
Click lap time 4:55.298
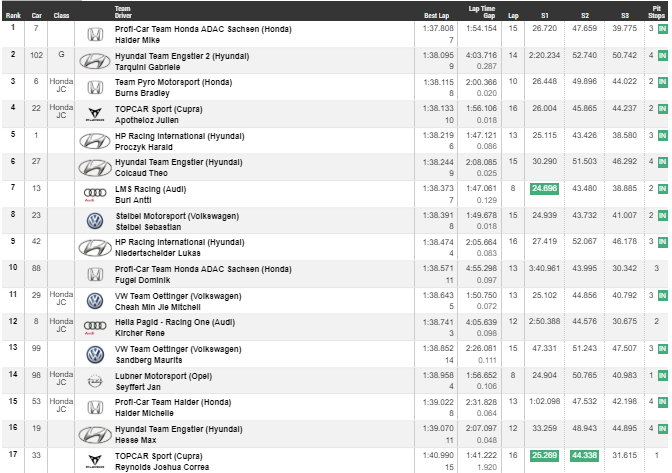pyautogui.click(x=481, y=268)
